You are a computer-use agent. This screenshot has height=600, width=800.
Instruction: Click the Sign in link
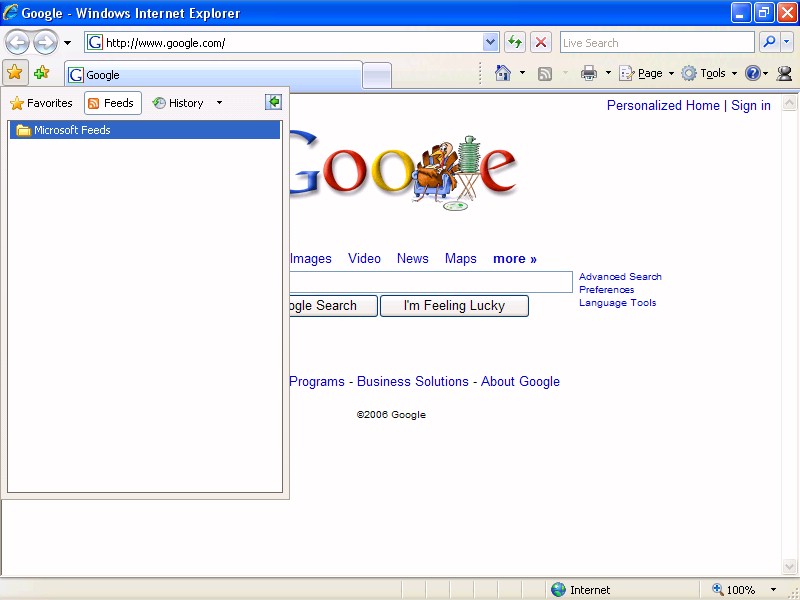pyautogui.click(x=751, y=106)
